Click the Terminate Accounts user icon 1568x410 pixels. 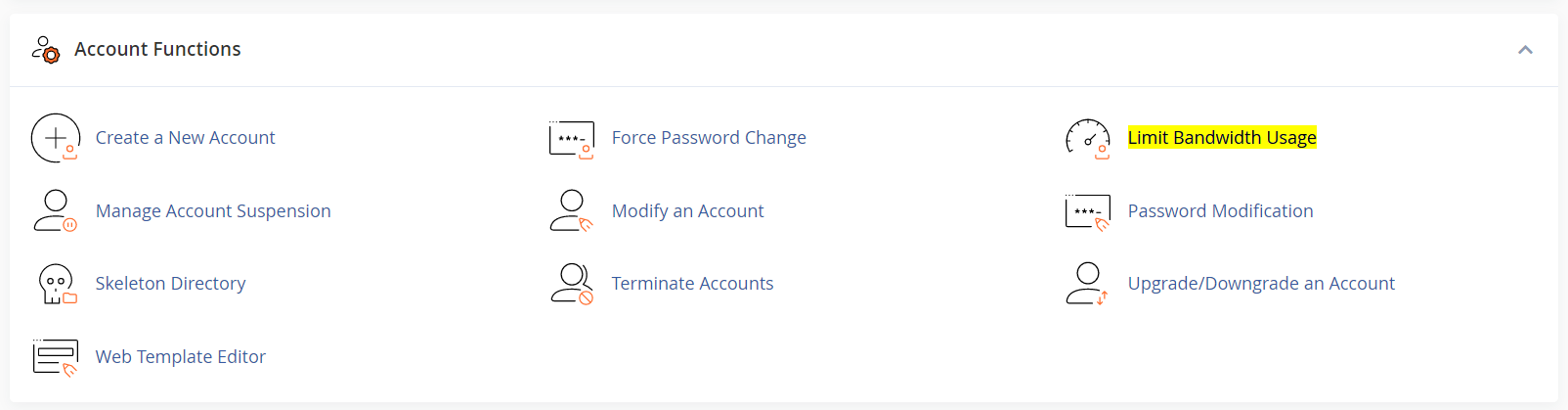pyautogui.click(x=572, y=284)
